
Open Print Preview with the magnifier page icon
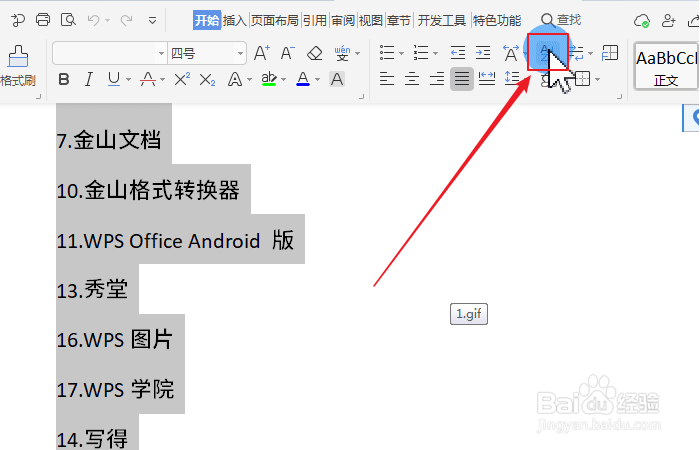pyautogui.click(x=68, y=20)
